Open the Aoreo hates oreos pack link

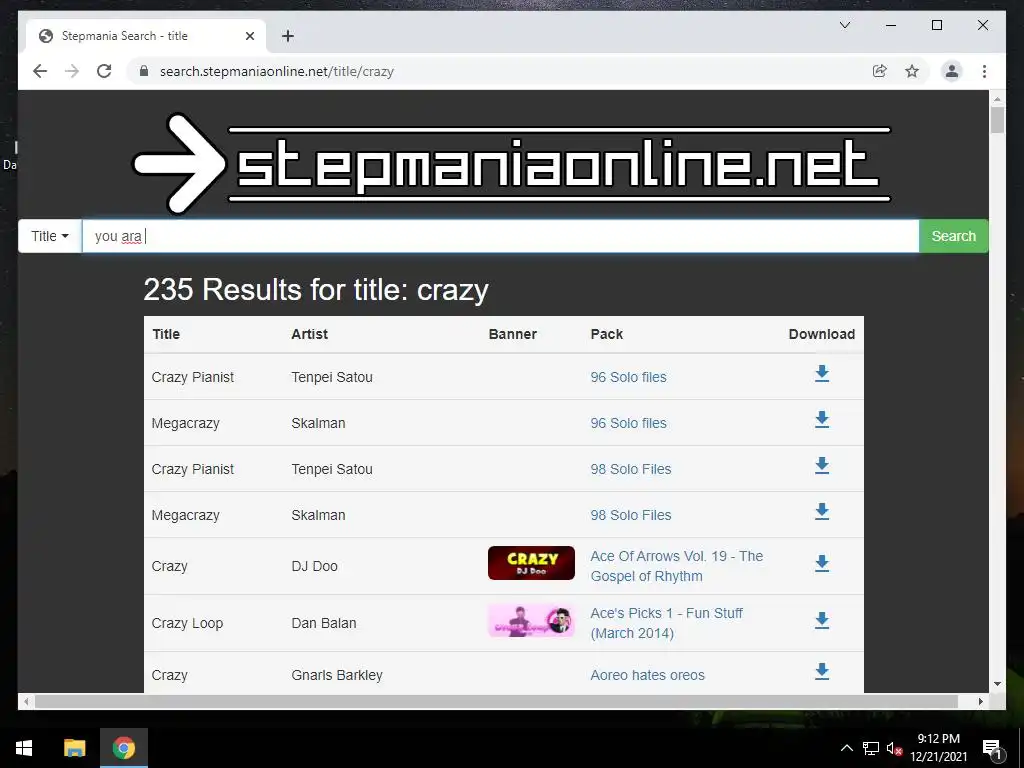[x=647, y=675]
